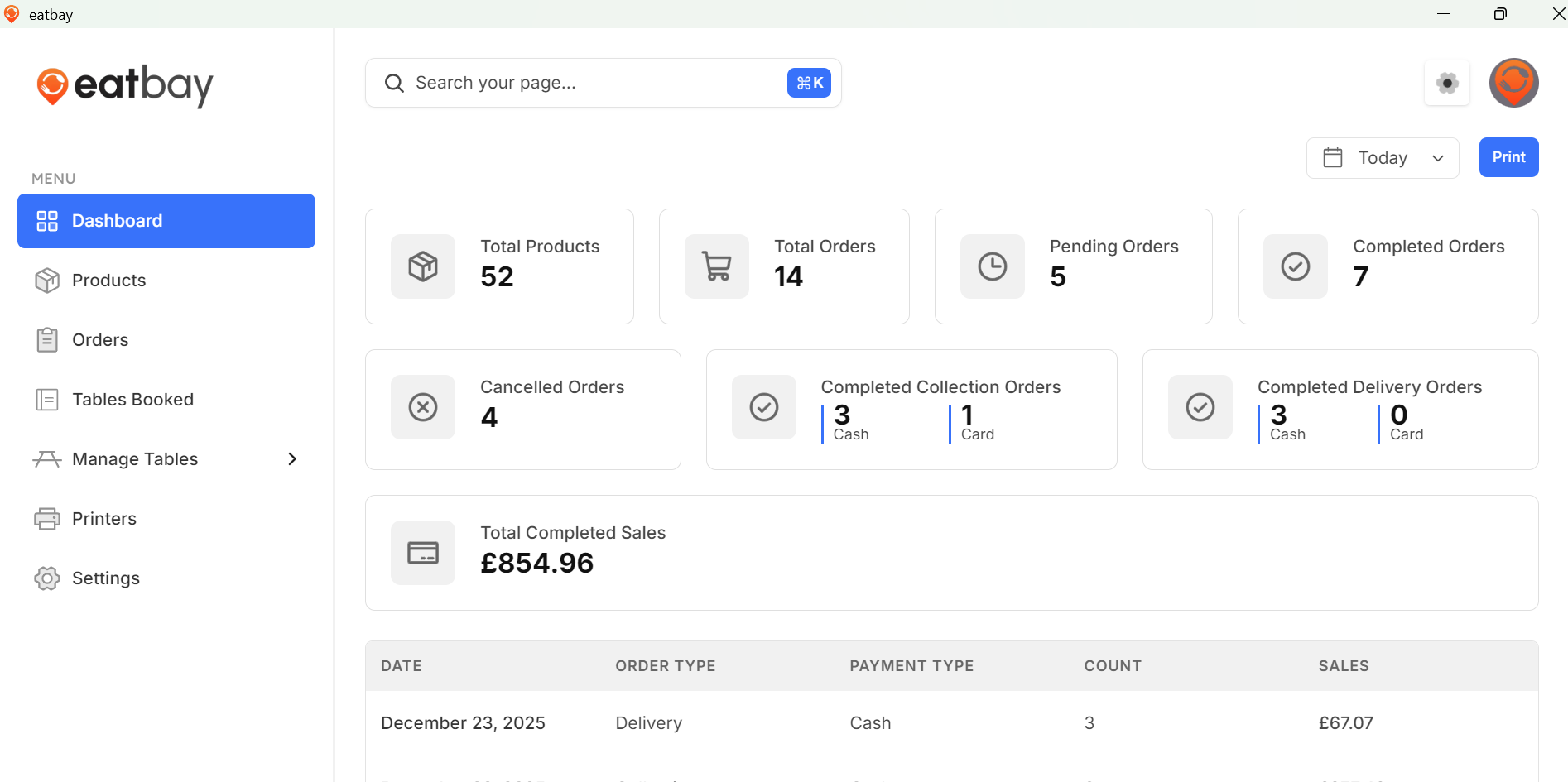Click the Total Products box icon

point(423,266)
